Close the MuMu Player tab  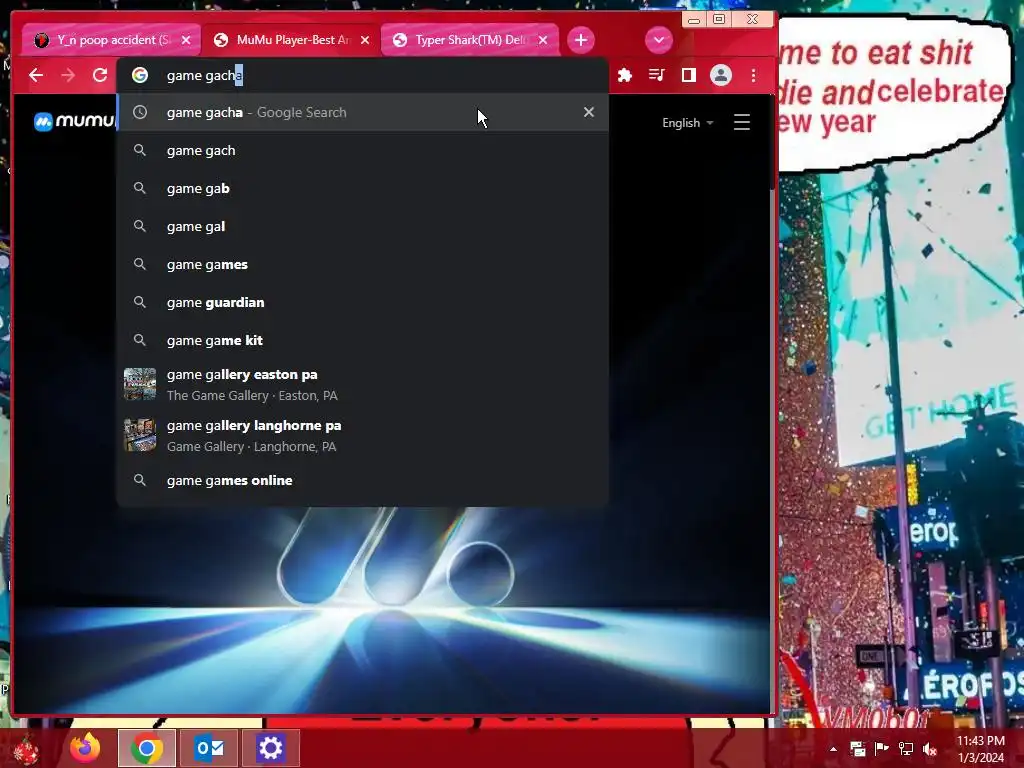pos(365,40)
